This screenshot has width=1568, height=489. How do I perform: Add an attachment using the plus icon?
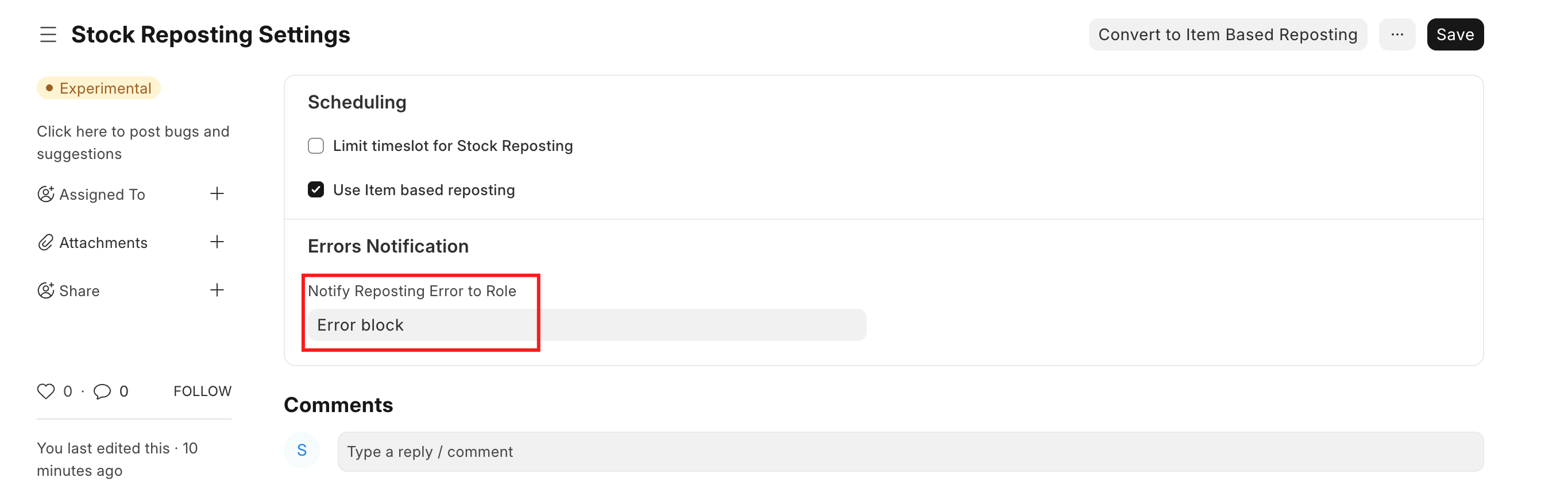click(217, 242)
